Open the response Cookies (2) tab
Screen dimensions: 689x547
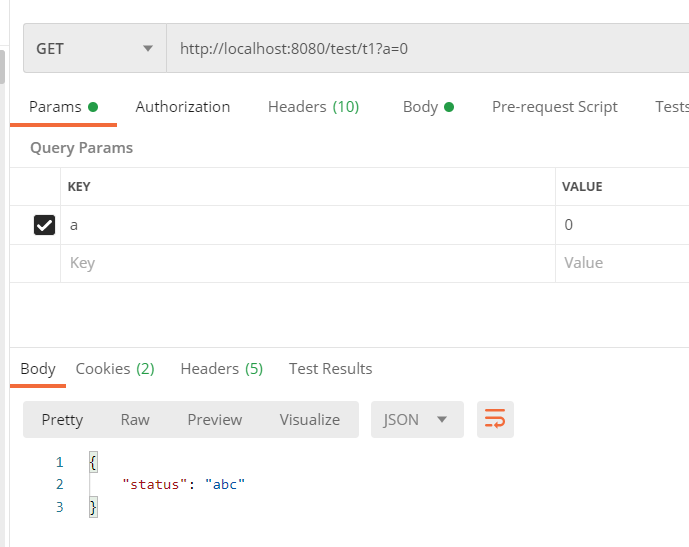click(x=115, y=369)
